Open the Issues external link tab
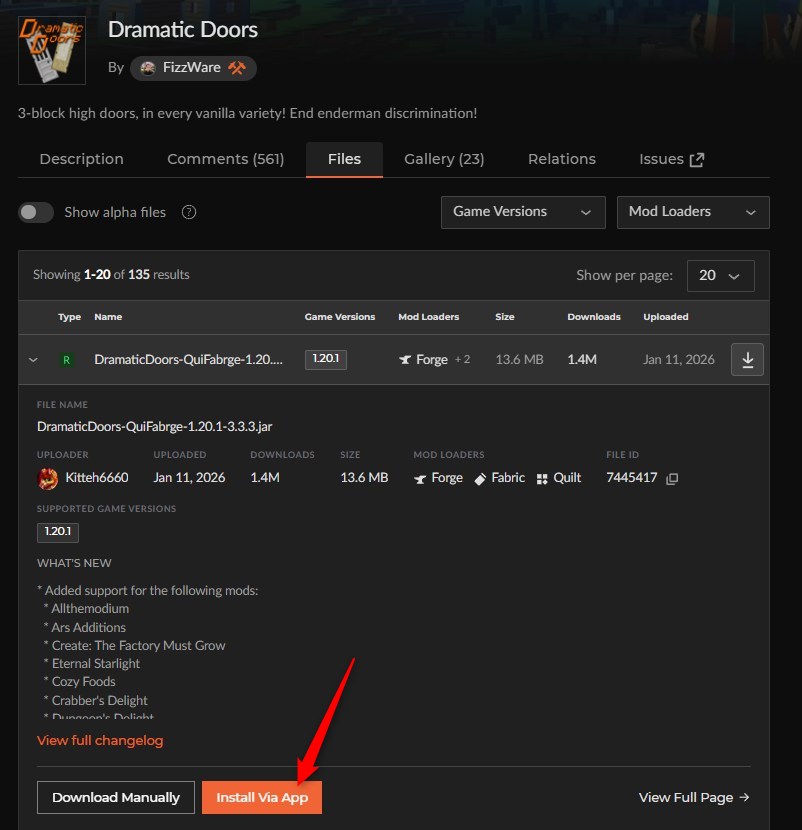802x830 pixels. click(671, 159)
